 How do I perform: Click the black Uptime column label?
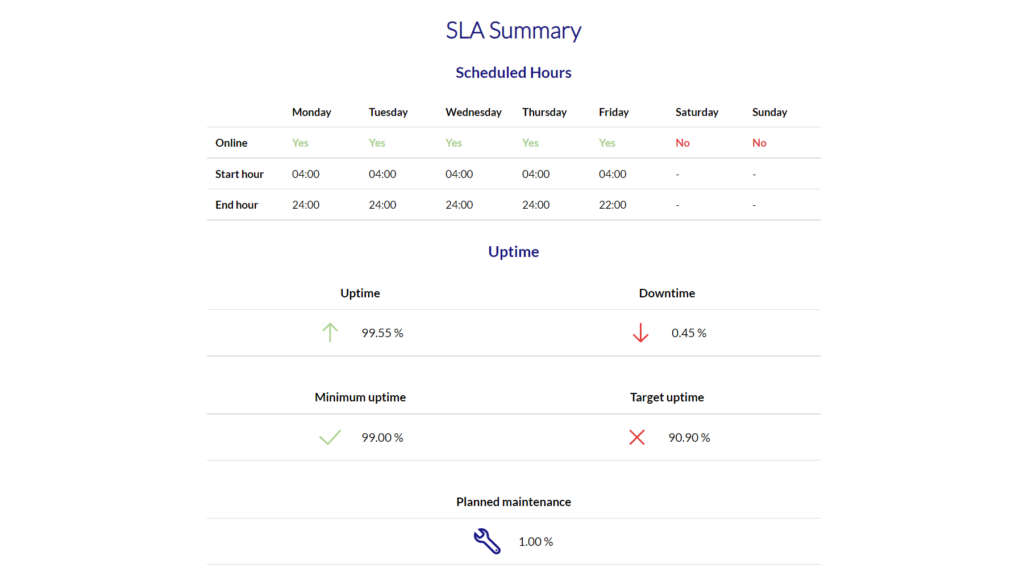[x=360, y=293]
